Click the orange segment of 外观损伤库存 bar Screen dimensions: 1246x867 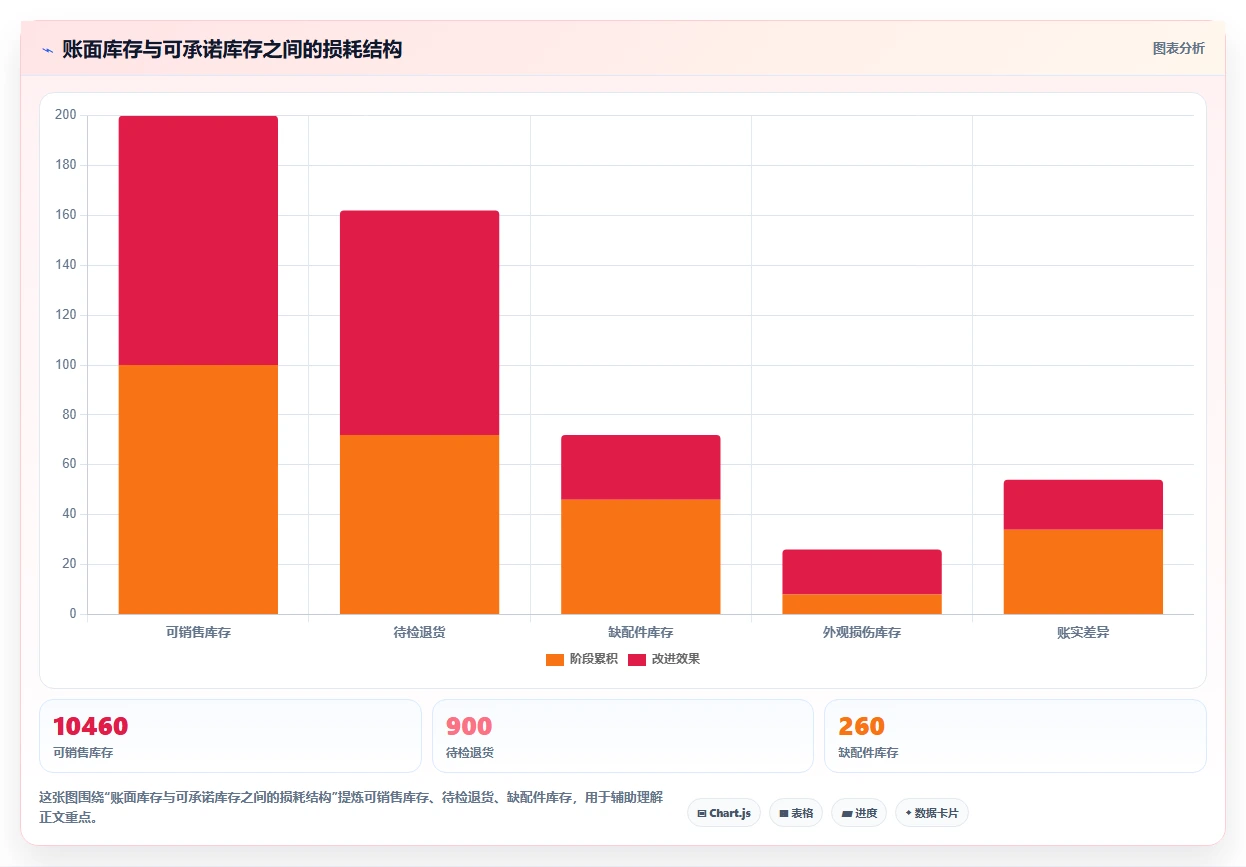(x=862, y=604)
